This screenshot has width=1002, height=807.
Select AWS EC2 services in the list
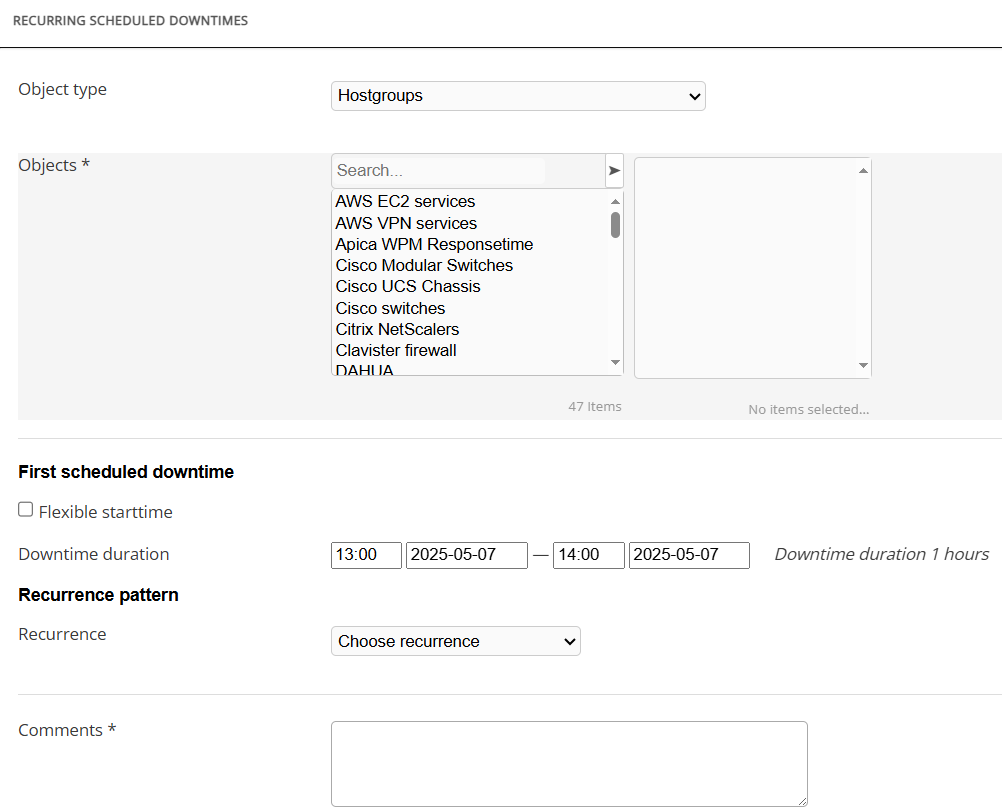405,202
